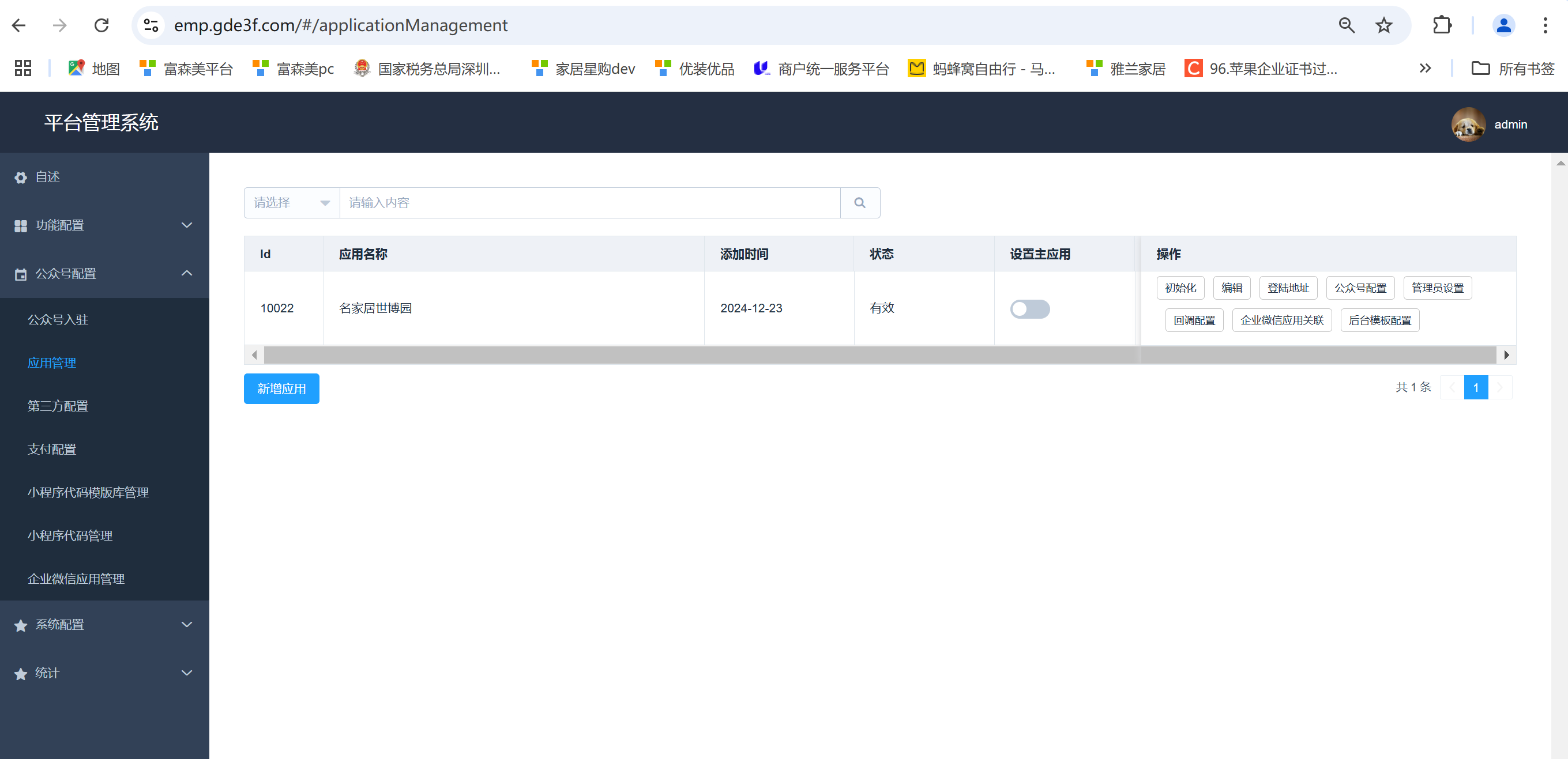
Task: Click the admin avatar picture
Action: click(x=1468, y=124)
